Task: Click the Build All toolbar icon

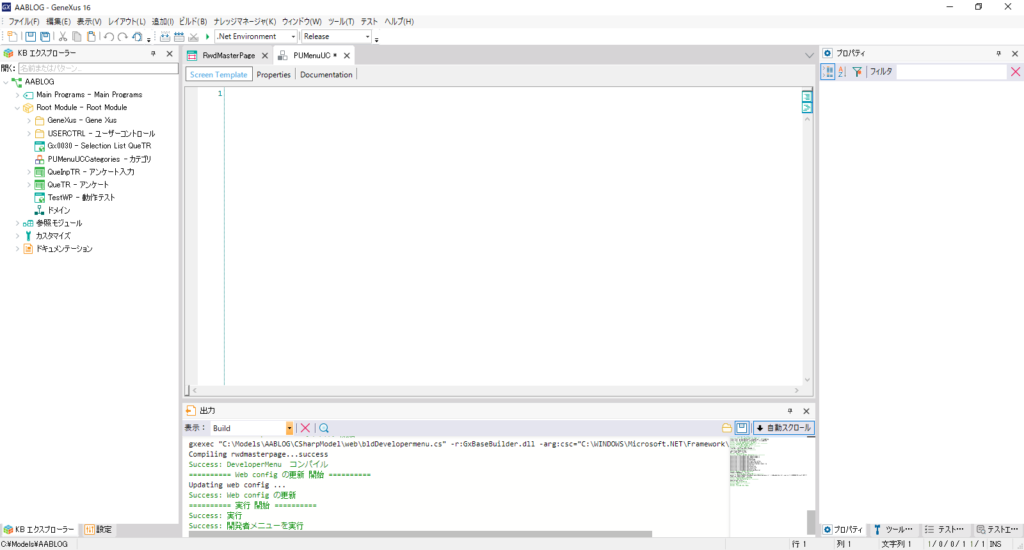Action: click(165, 37)
